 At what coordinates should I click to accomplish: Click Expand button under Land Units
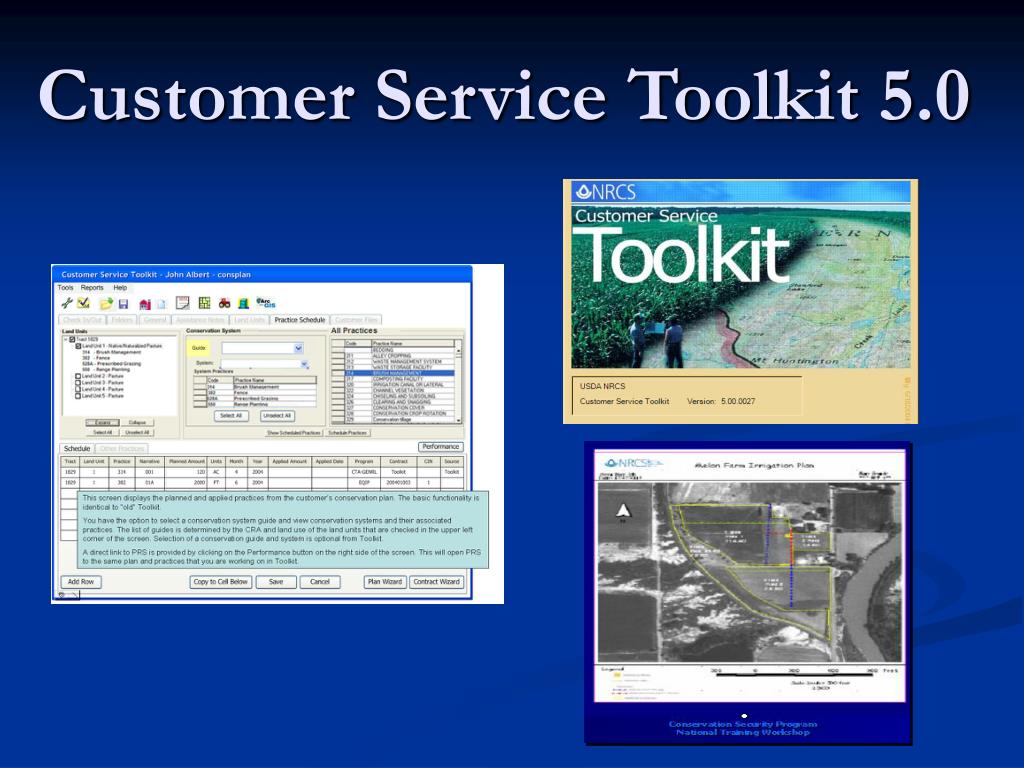tap(103, 423)
